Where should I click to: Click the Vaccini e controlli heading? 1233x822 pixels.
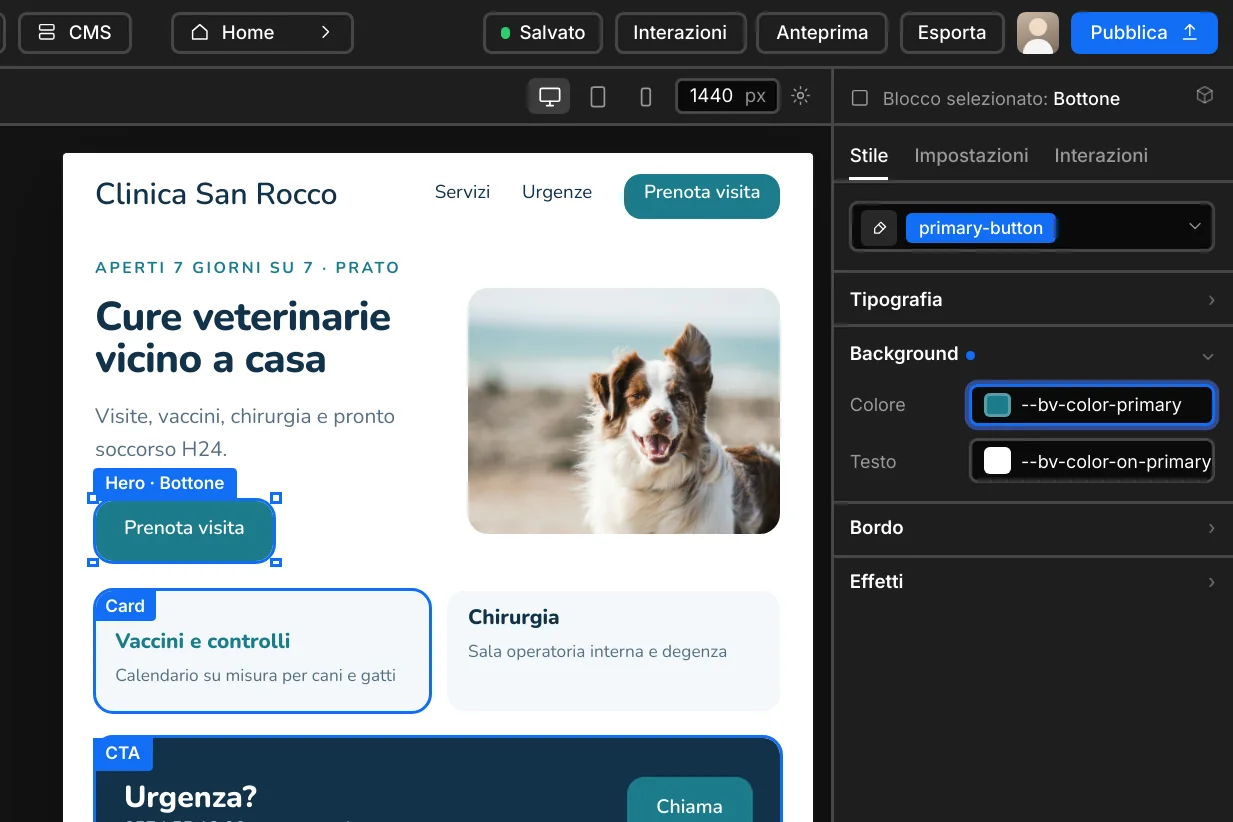tap(203, 641)
